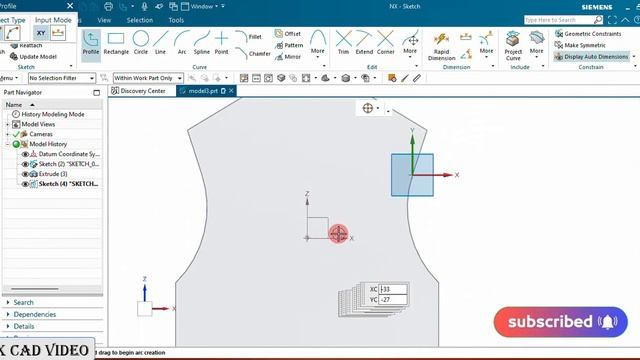The image size is (640, 360).
Task: Open the Within Work Part Only dropdown
Action: (x=148, y=78)
